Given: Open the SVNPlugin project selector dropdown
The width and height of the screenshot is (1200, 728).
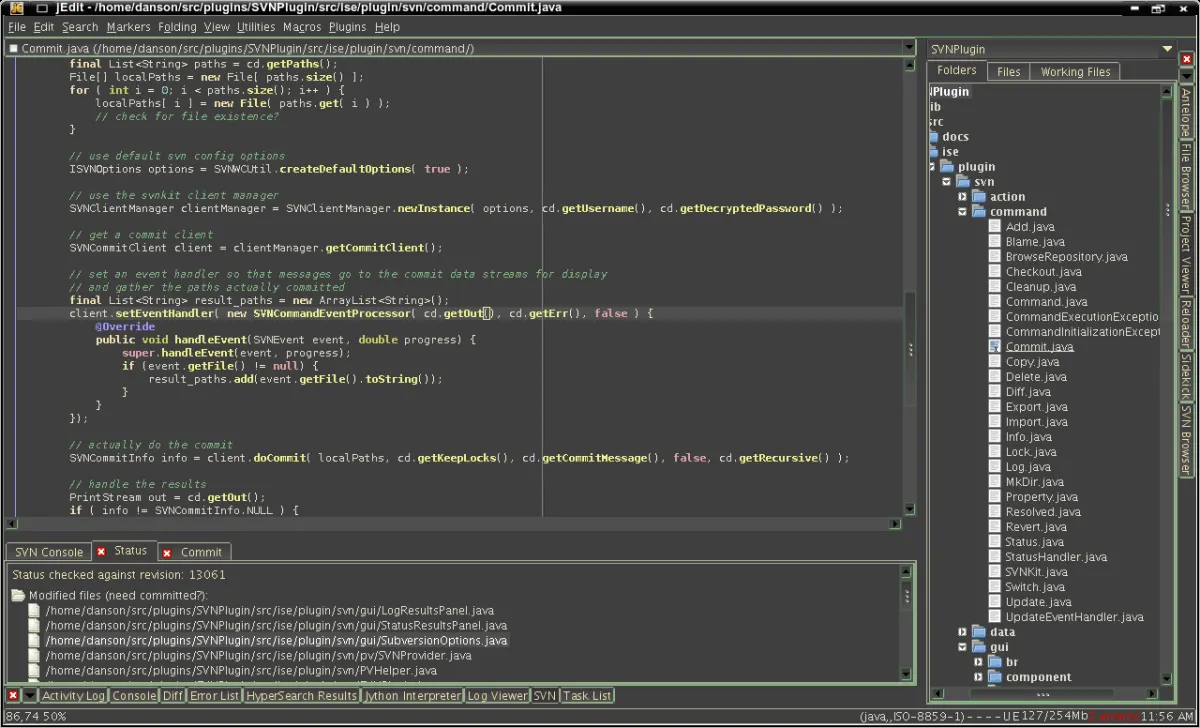Looking at the screenshot, I should (x=1167, y=49).
